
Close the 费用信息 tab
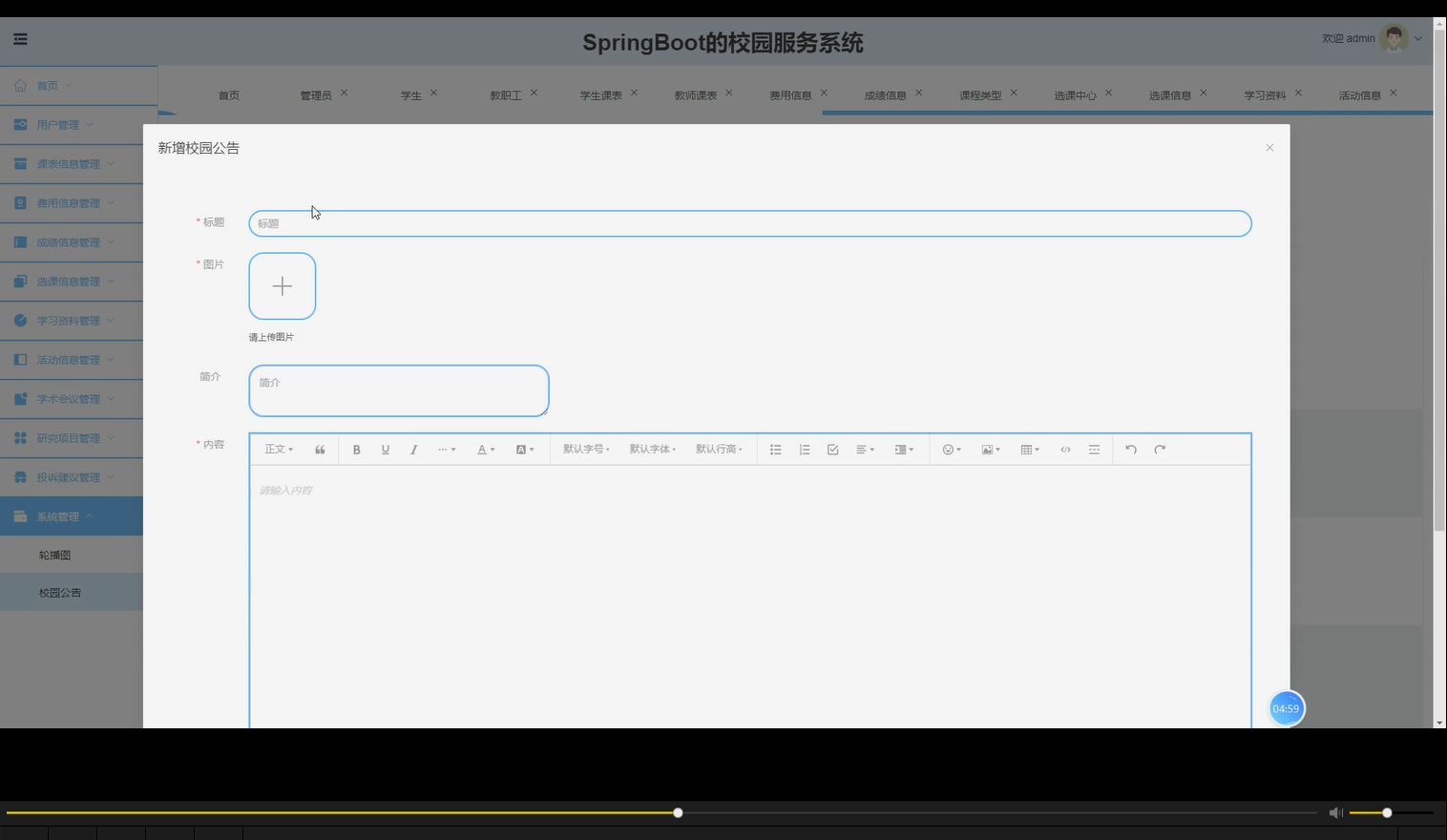tap(824, 93)
